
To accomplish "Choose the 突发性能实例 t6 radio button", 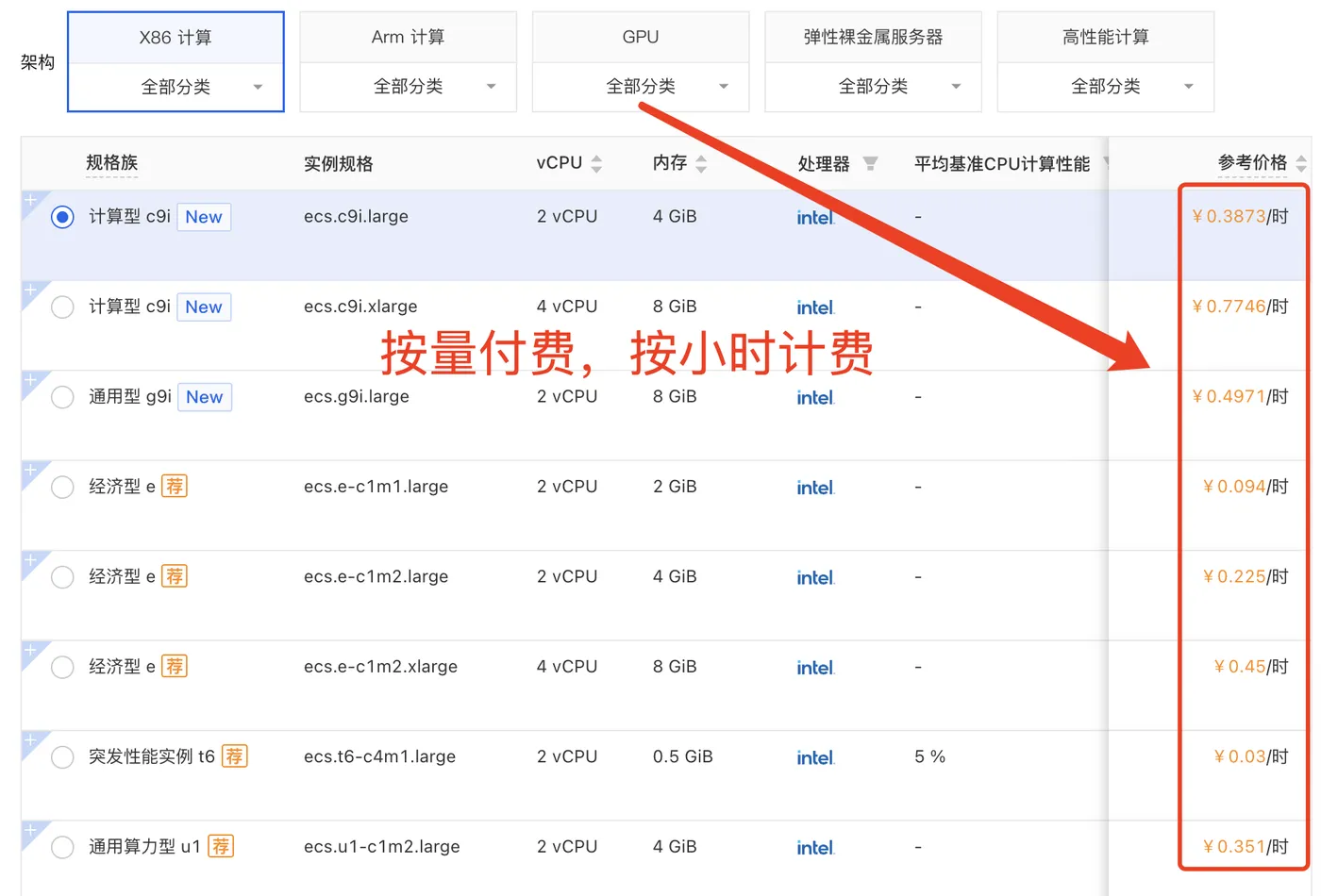I will (x=62, y=757).
